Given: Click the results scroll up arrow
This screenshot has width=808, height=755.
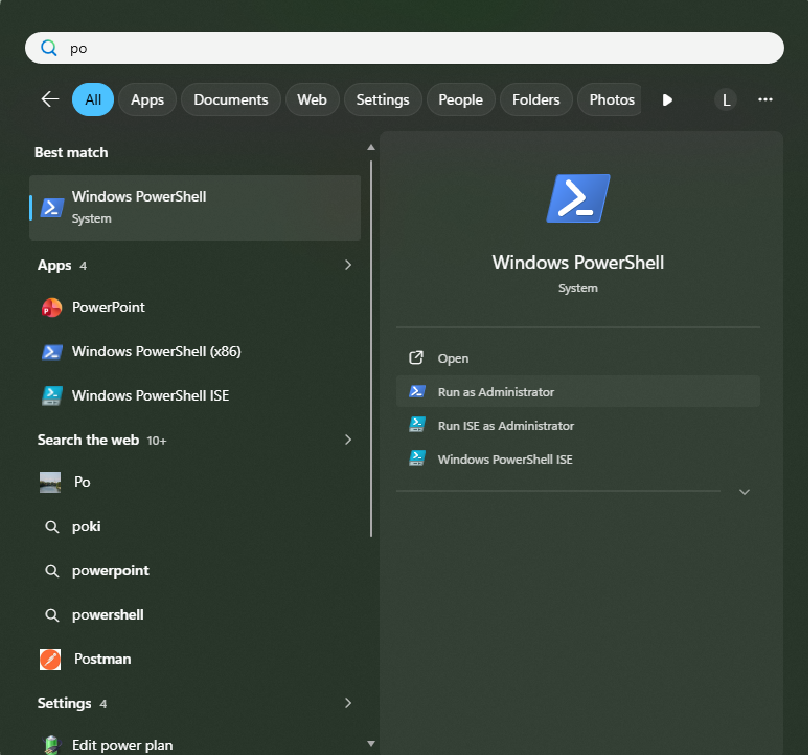Looking at the screenshot, I should pyautogui.click(x=371, y=147).
